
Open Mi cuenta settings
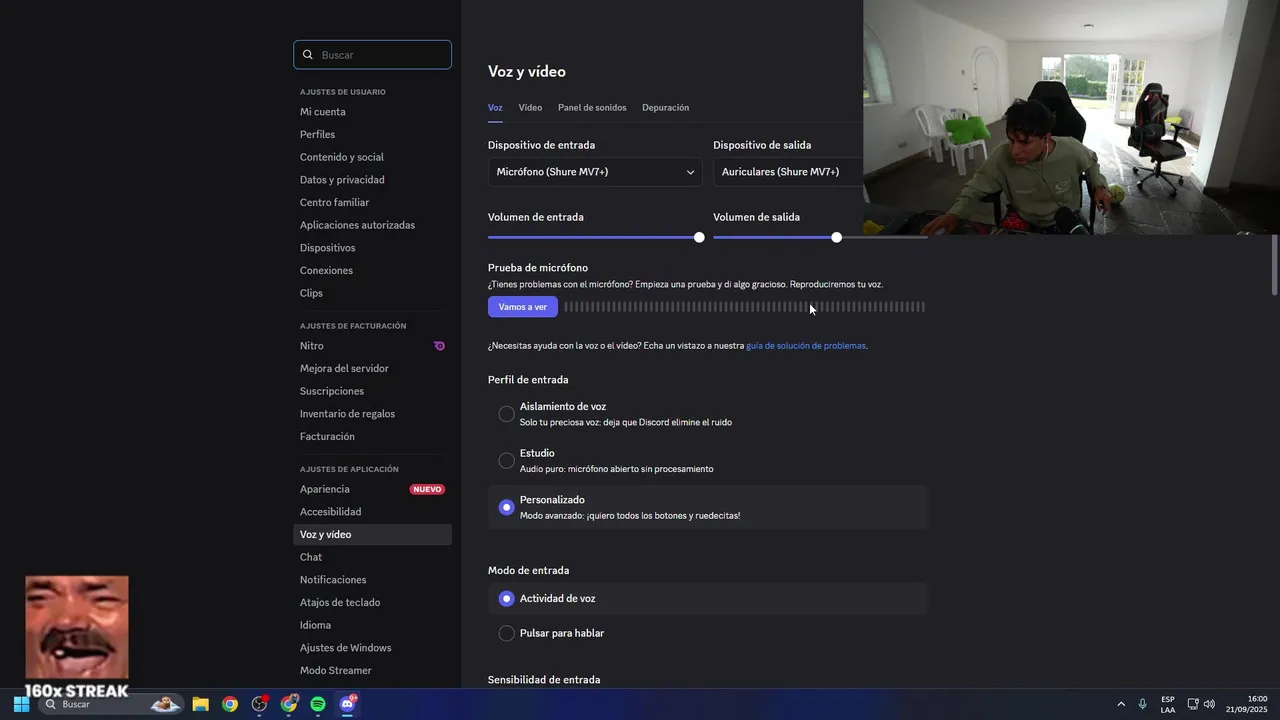372,112
